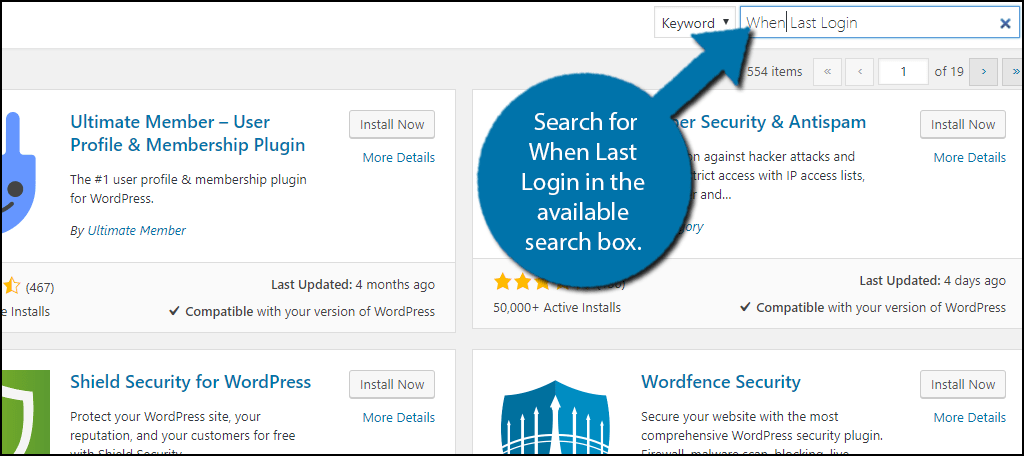This screenshot has height=456, width=1024.
Task: Click Install Now for the Security & Antispam plugin
Action: point(963,125)
